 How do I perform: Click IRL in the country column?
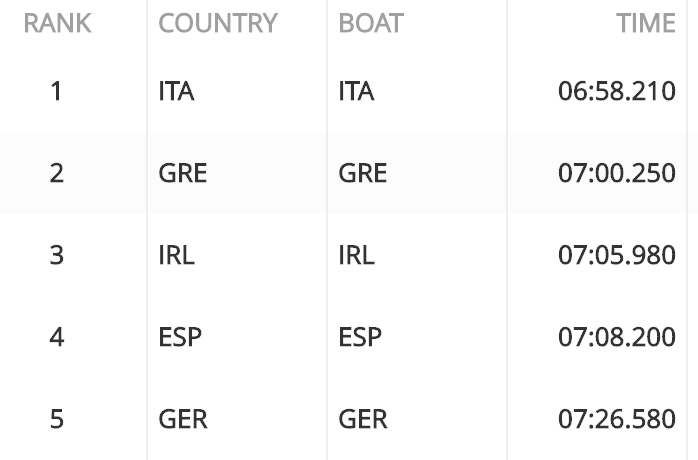[x=176, y=256]
